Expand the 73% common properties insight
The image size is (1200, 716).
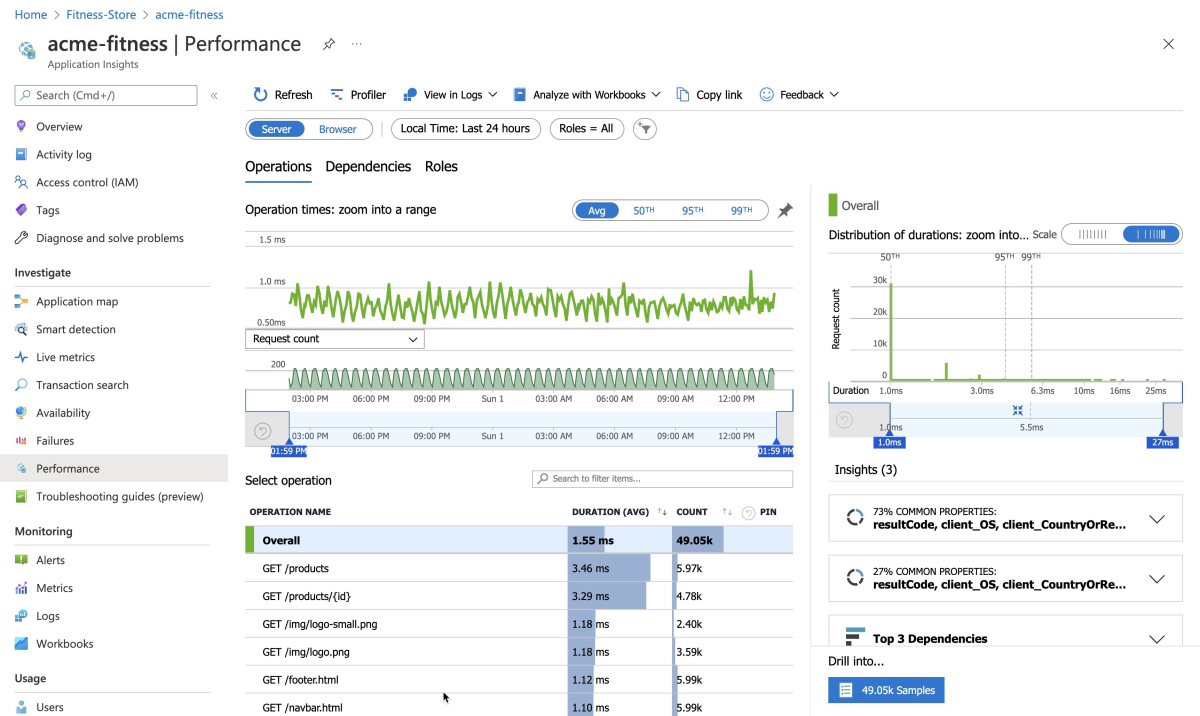(1157, 519)
